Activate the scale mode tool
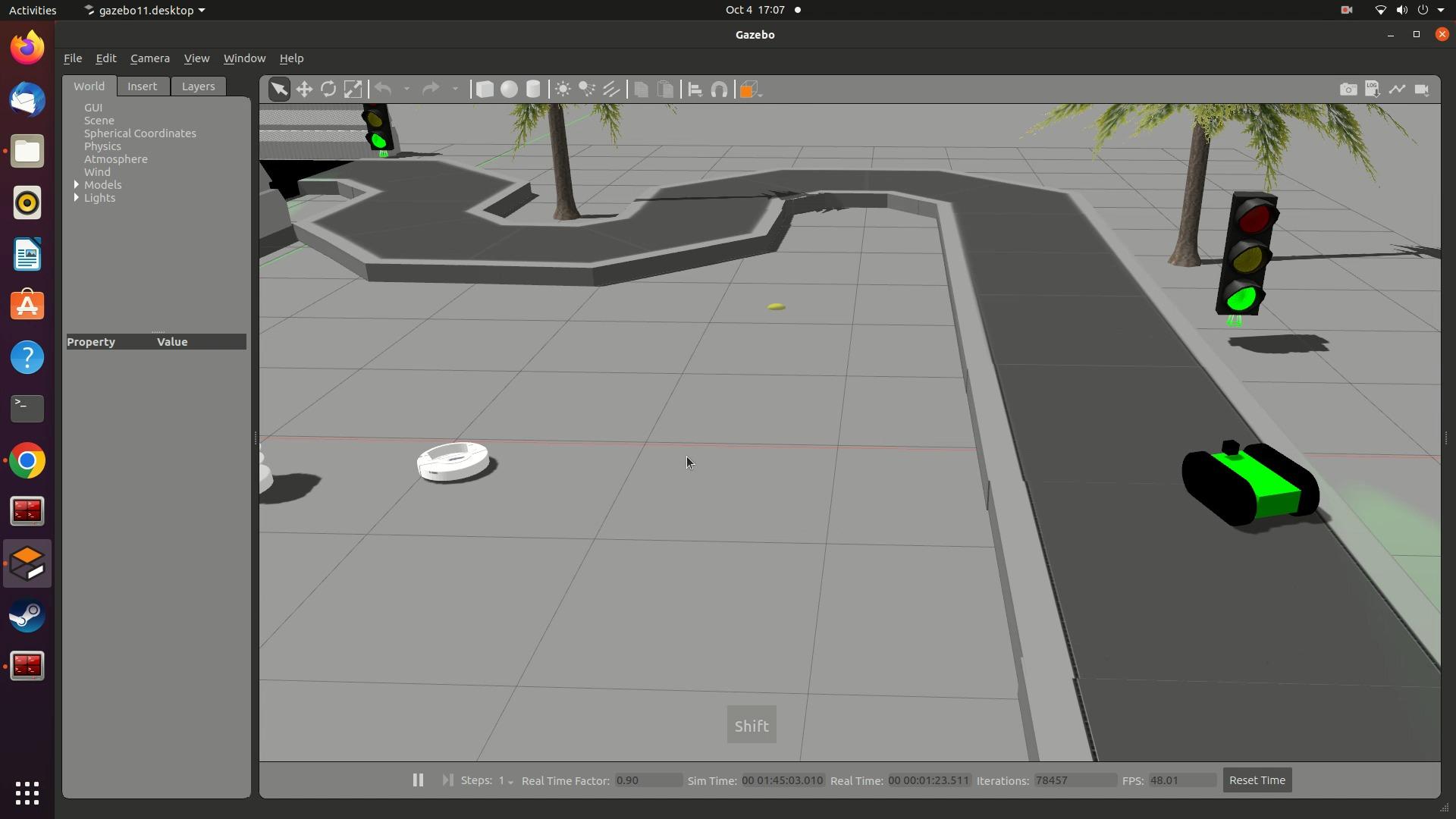 [353, 89]
